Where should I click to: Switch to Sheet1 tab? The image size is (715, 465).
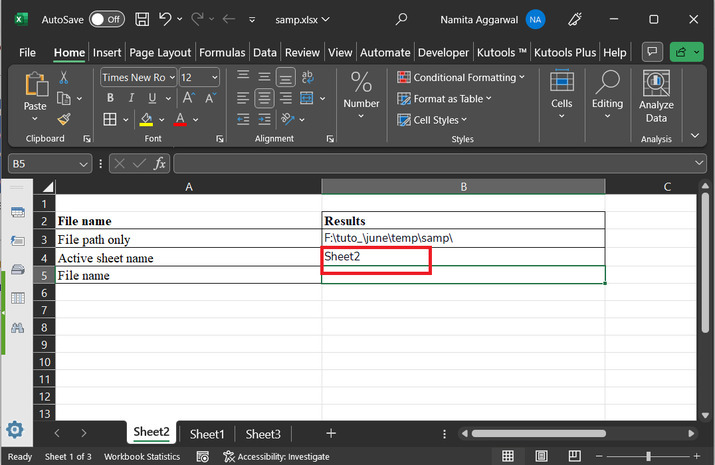click(207, 434)
